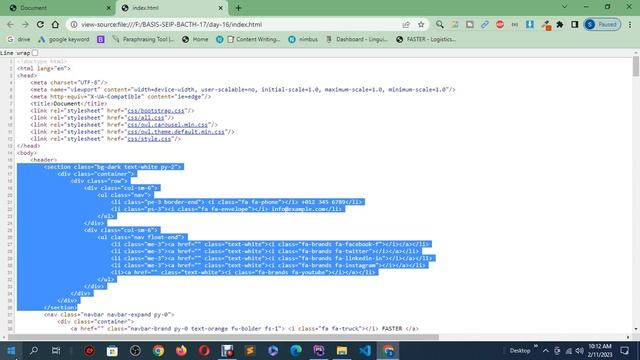This screenshot has height=360, width=640.
Task: Close the Document tab
Action: point(109,8)
